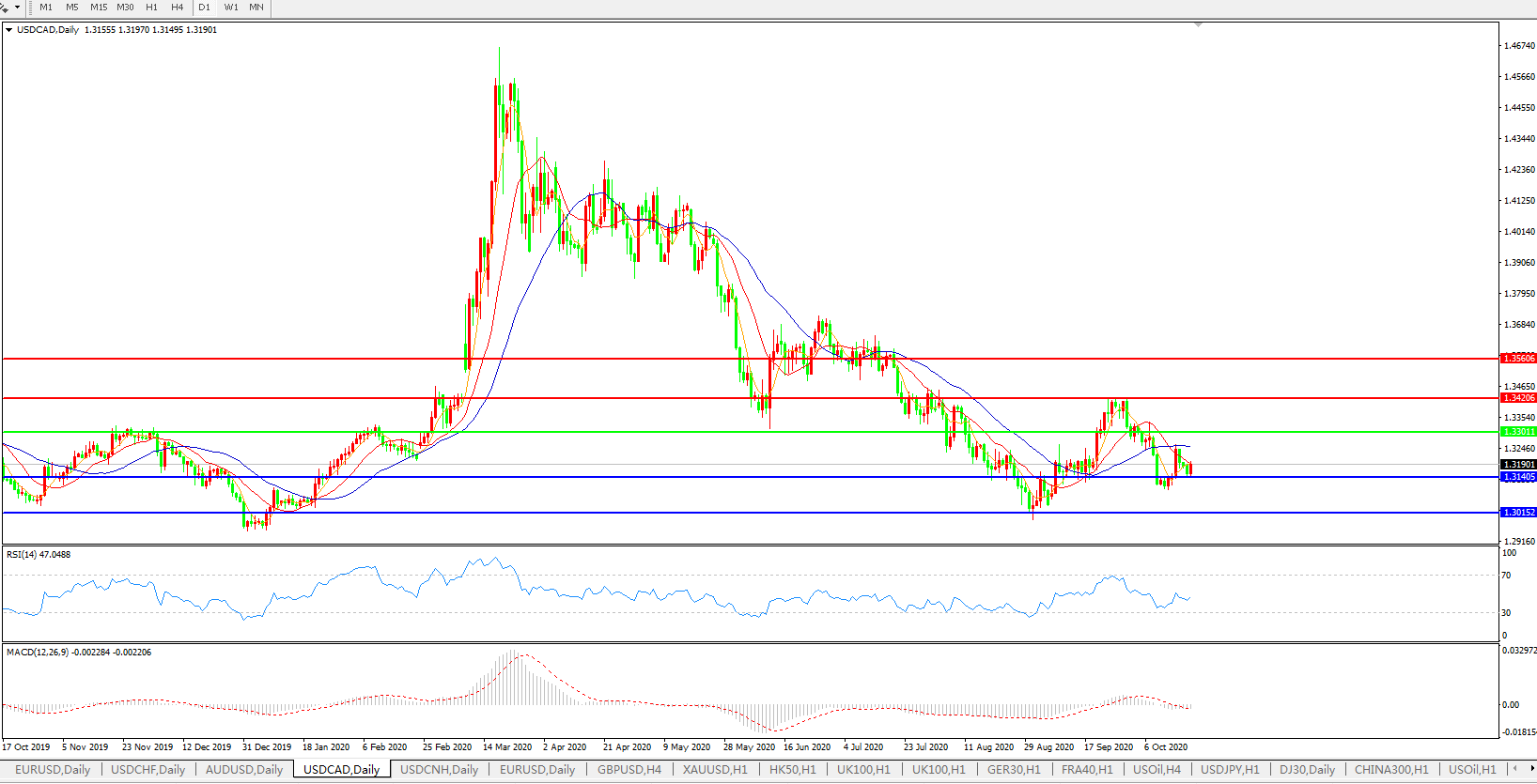This screenshot has width=1537, height=784.
Task: Set timeframe to H1
Action: tap(152, 8)
